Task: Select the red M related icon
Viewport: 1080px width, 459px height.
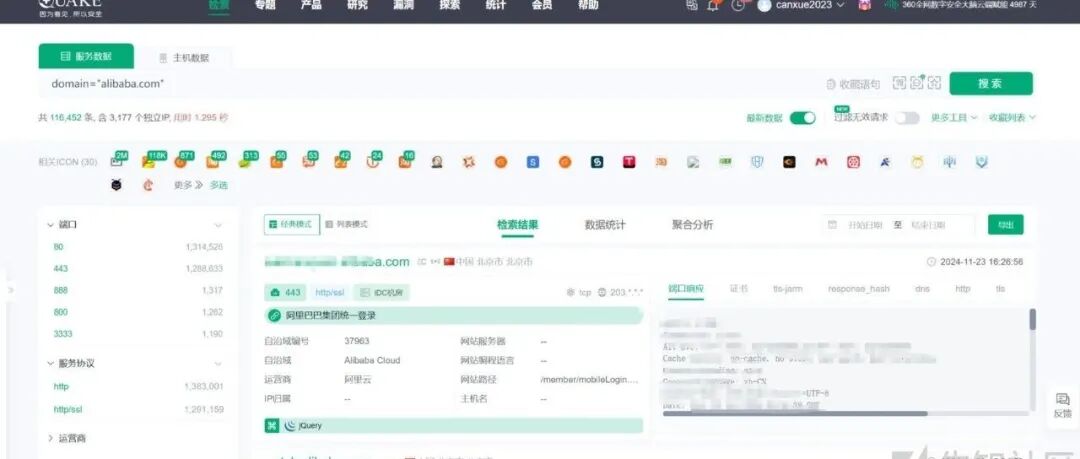Action: pos(821,162)
